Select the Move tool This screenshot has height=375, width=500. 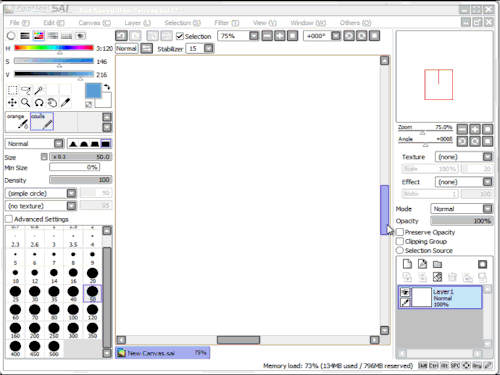click(x=12, y=103)
